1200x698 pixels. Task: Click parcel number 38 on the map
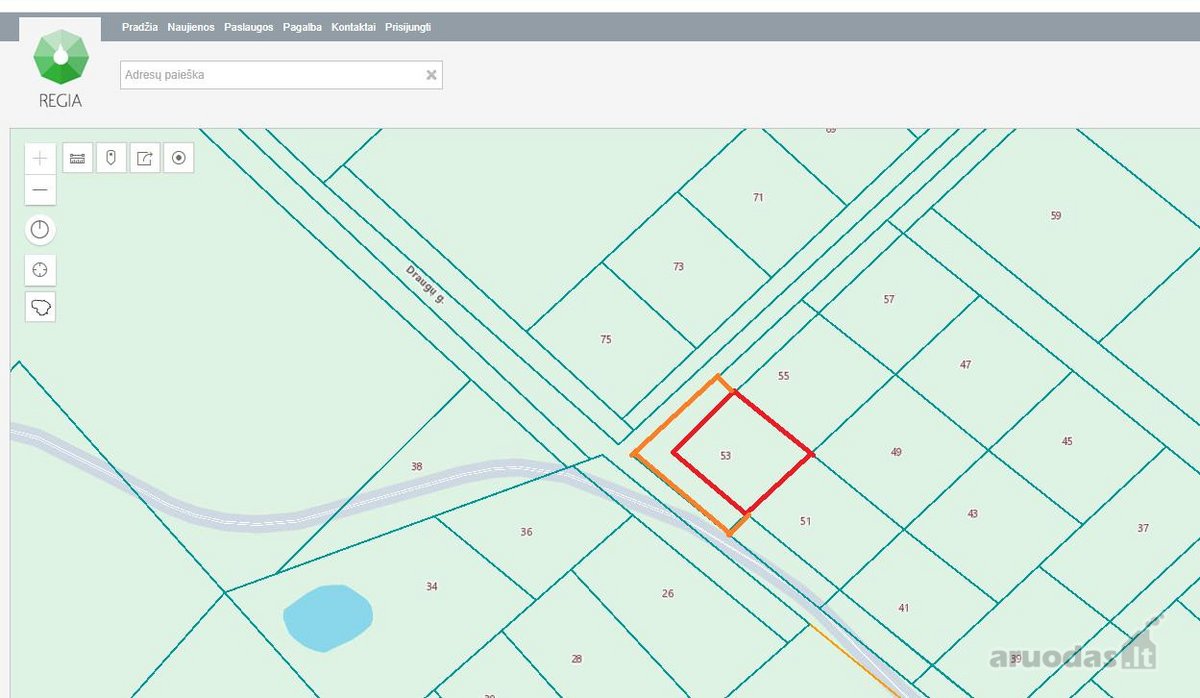click(417, 466)
